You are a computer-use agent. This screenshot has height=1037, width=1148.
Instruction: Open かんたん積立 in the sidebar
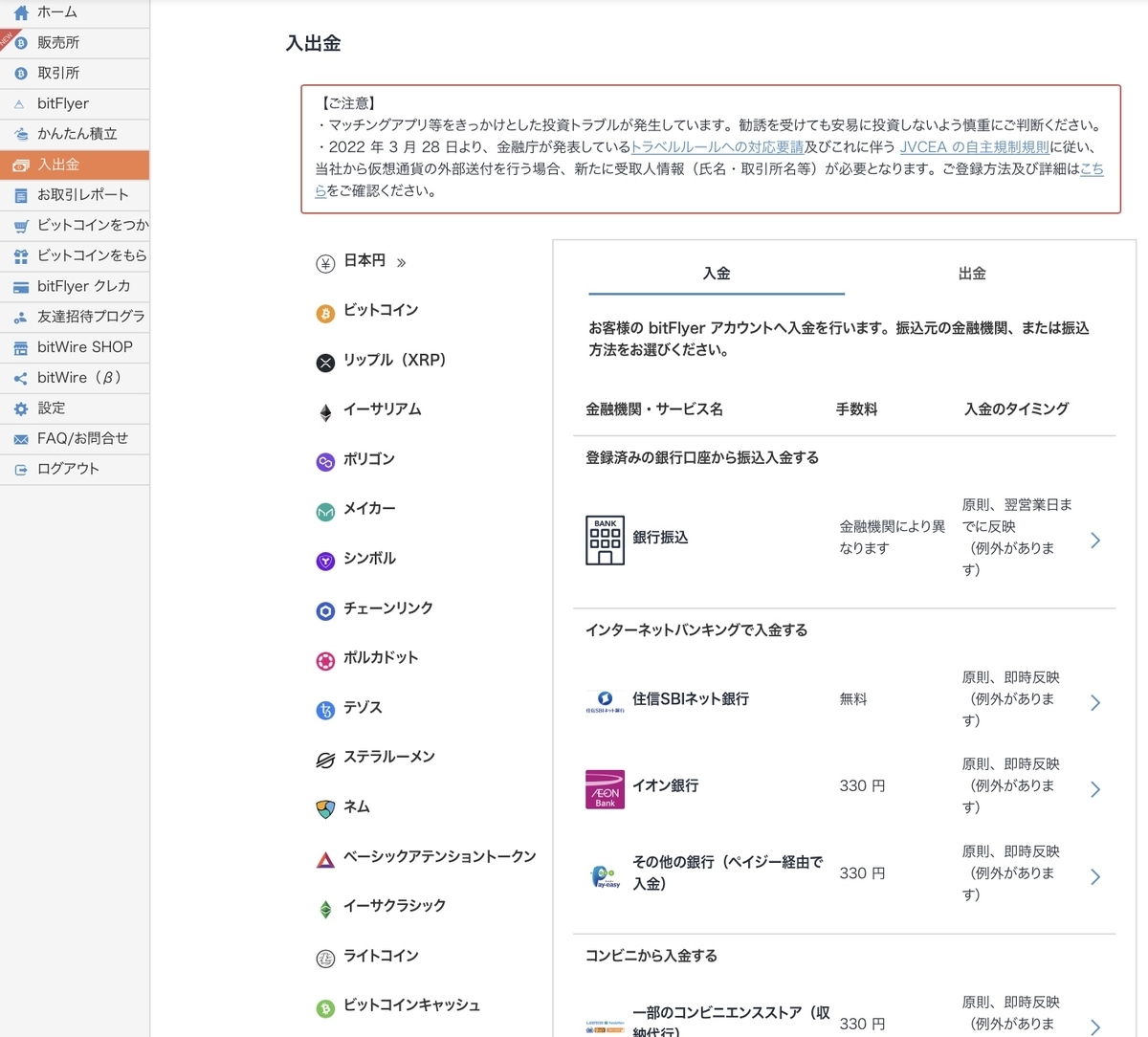[75, 134]
